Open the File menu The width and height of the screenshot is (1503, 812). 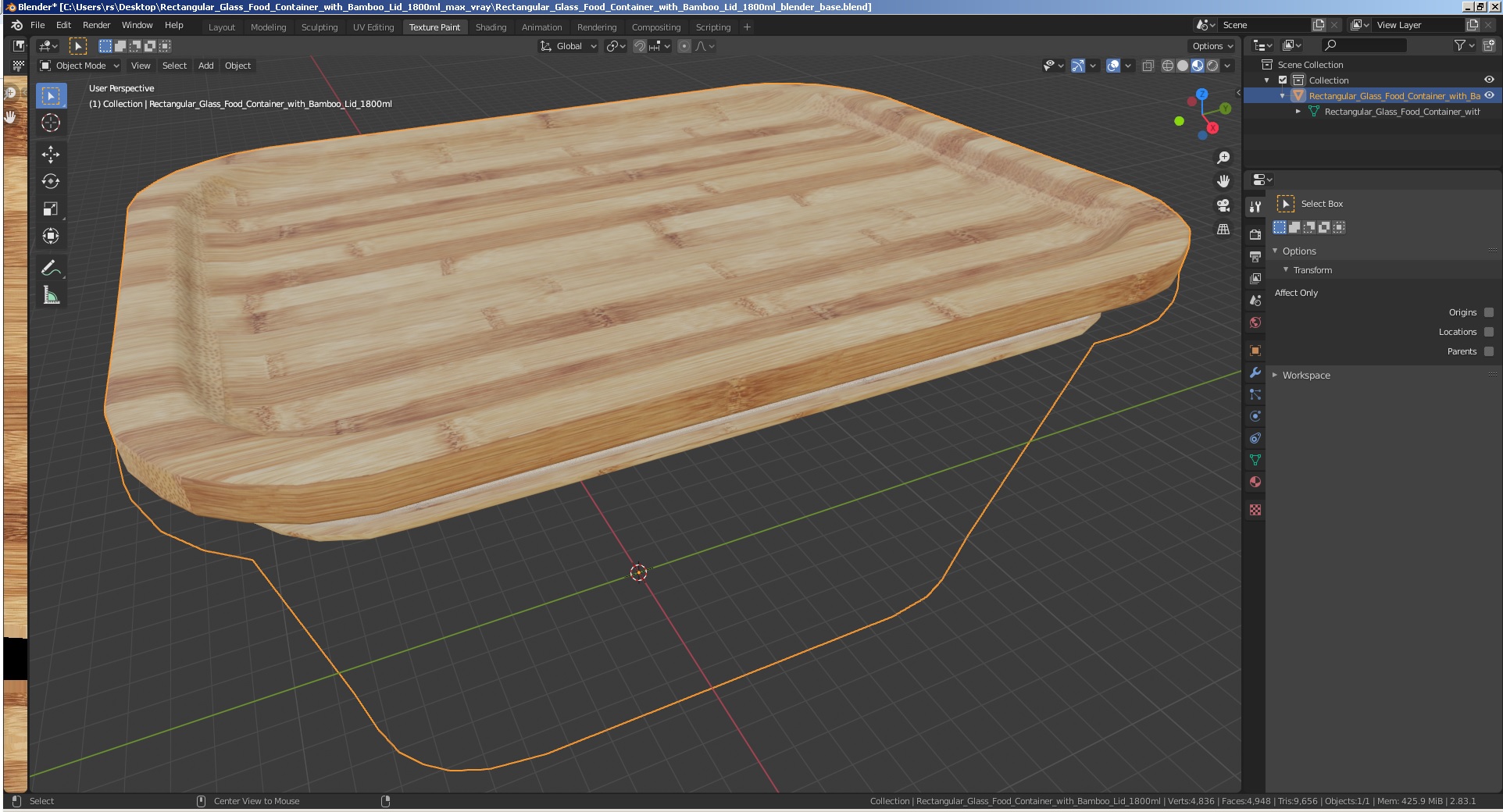[x=37, y=25]
